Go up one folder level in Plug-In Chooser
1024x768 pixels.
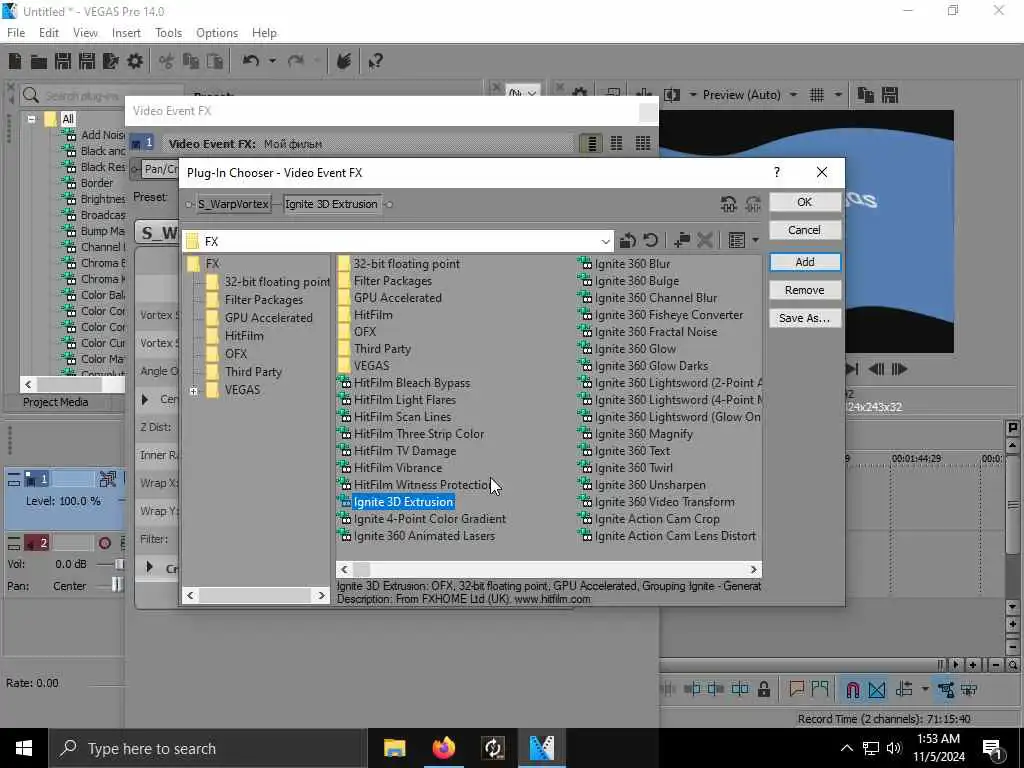coord(628,240)
